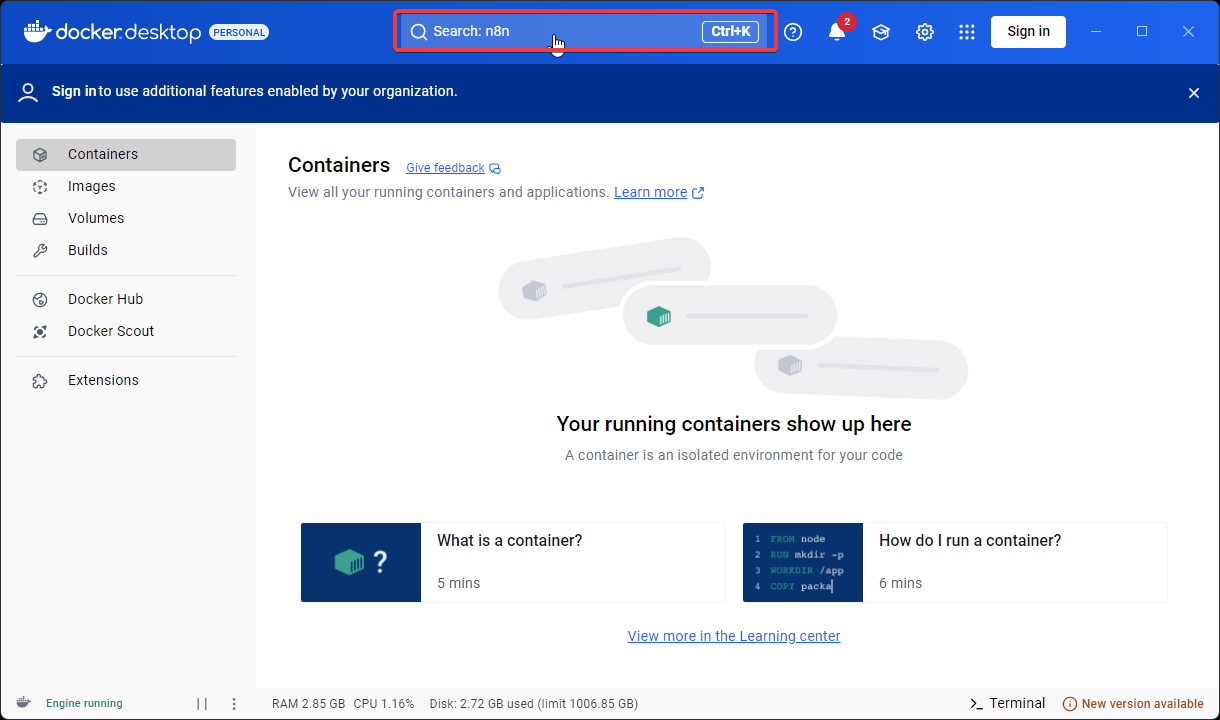Open the apps grid icon in header

[x=967, y=32]
